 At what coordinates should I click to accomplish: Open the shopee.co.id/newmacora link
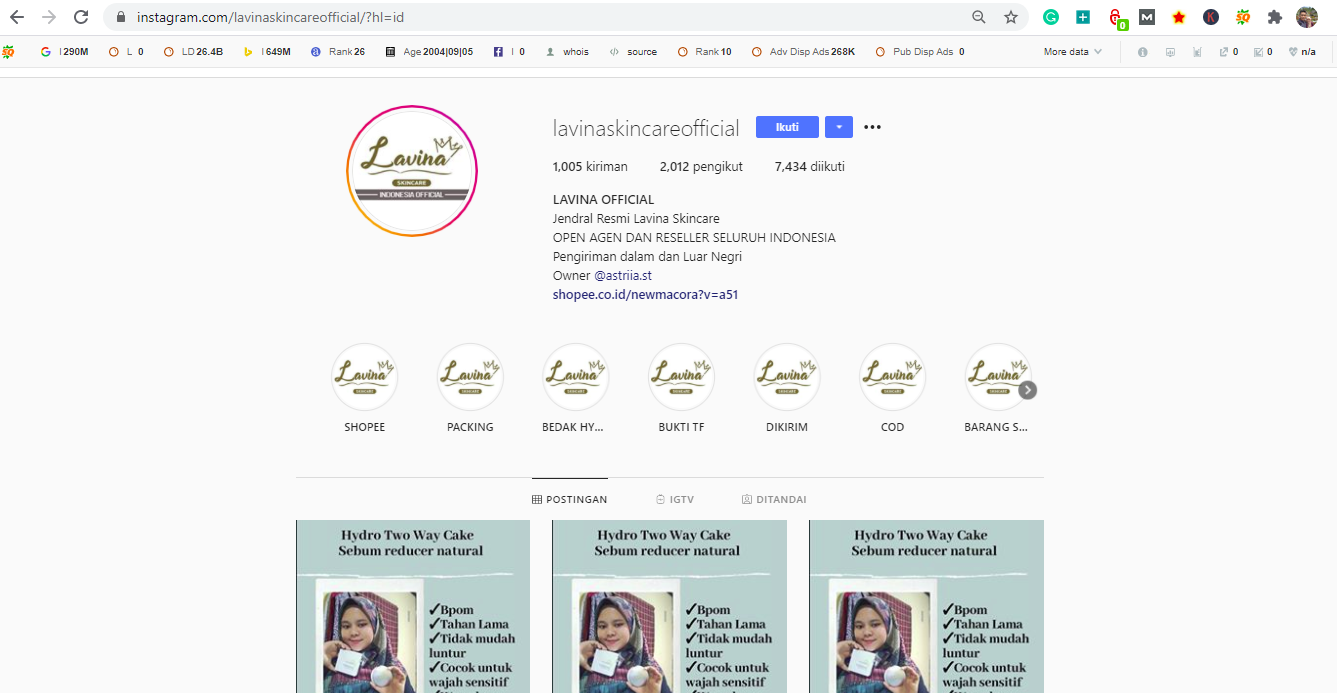coord(645,295)
